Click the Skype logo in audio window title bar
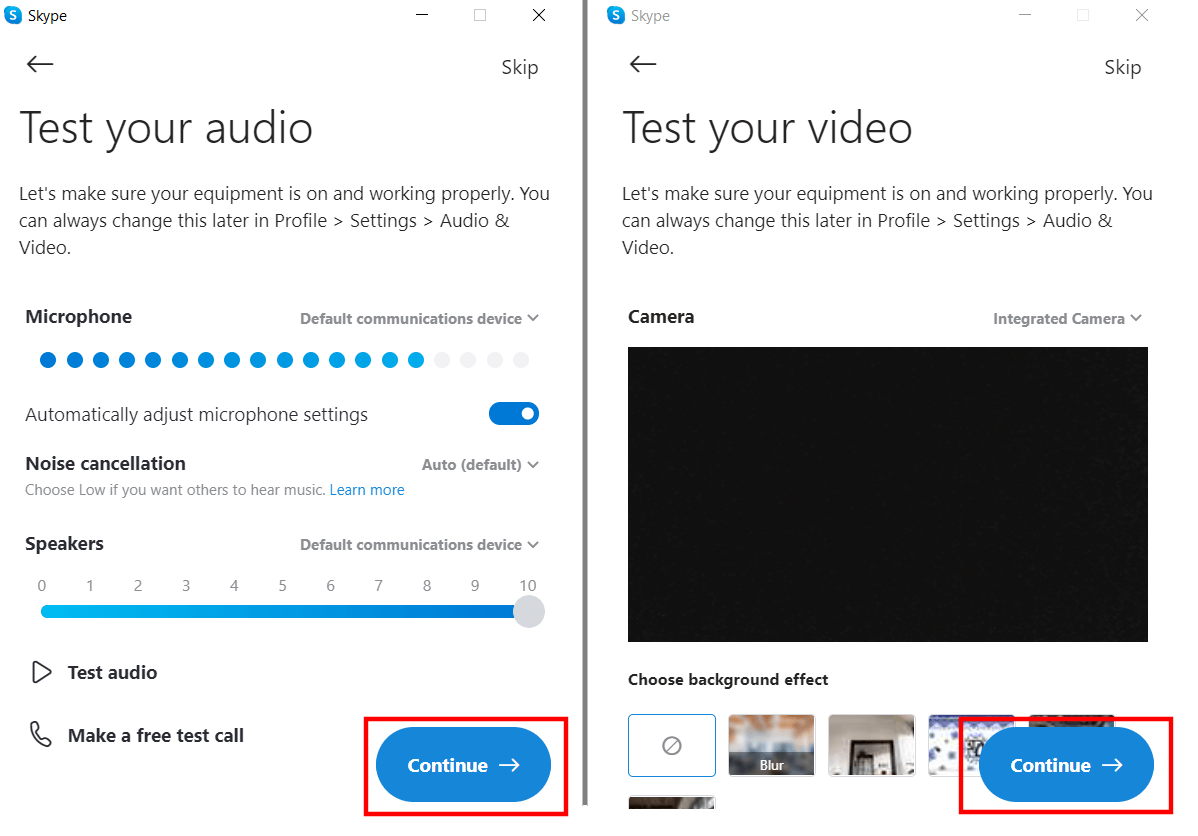 click(x=13, y=15)
